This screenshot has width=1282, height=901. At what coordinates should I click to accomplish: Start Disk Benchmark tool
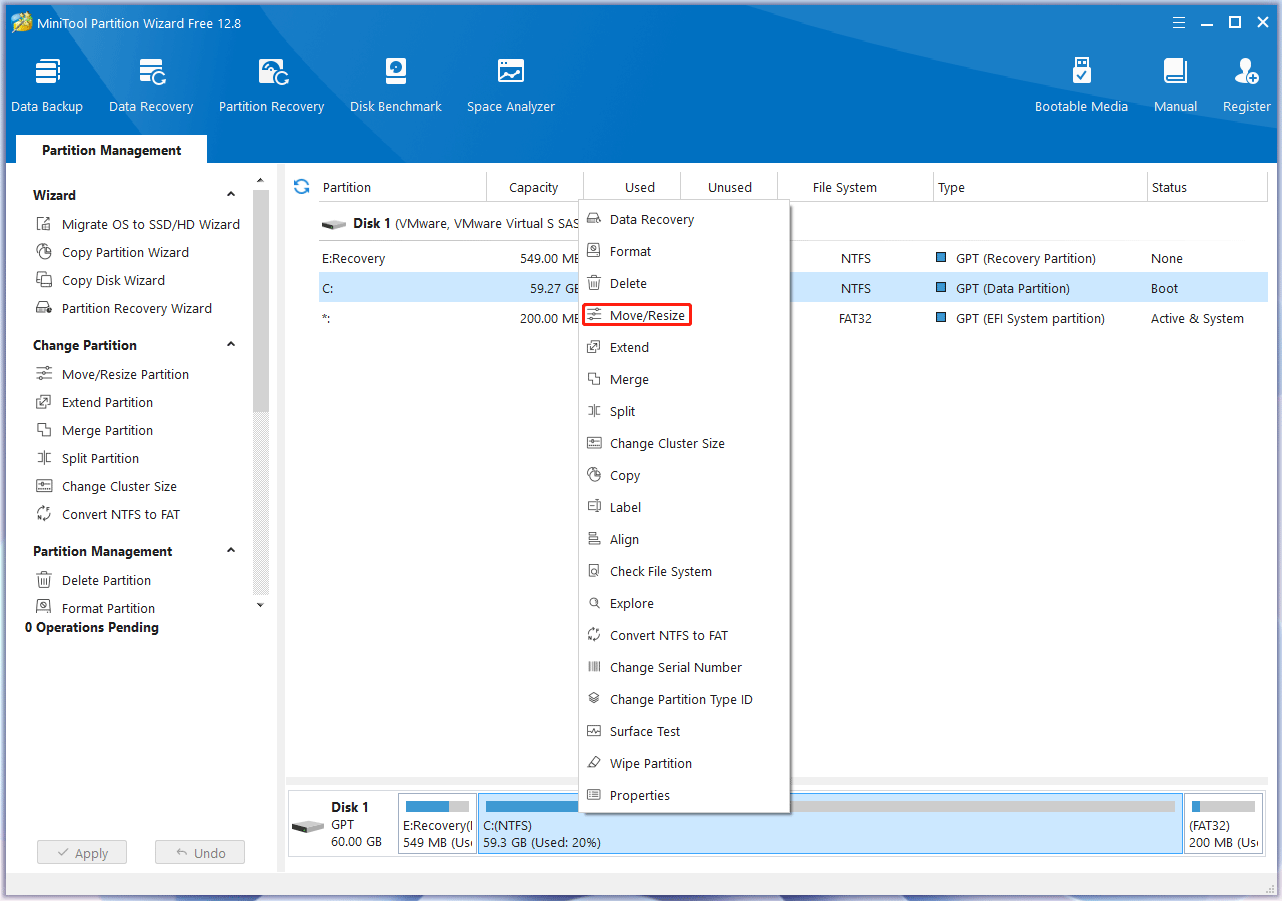(396, 84)
